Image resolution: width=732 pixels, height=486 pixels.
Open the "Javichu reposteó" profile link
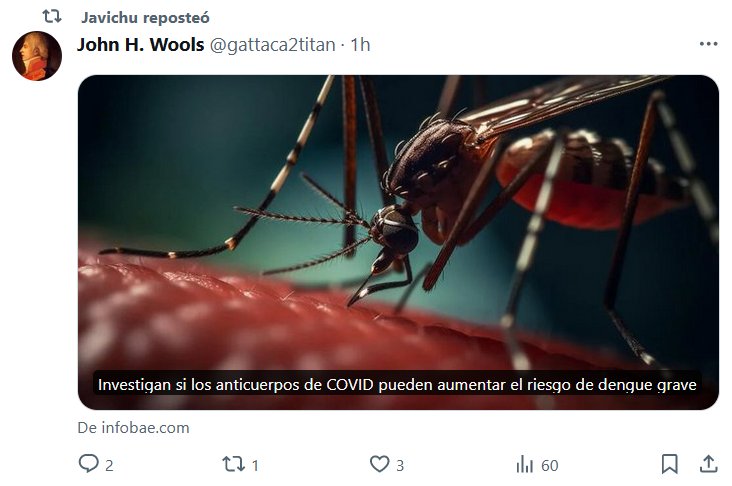coord(145,17)
